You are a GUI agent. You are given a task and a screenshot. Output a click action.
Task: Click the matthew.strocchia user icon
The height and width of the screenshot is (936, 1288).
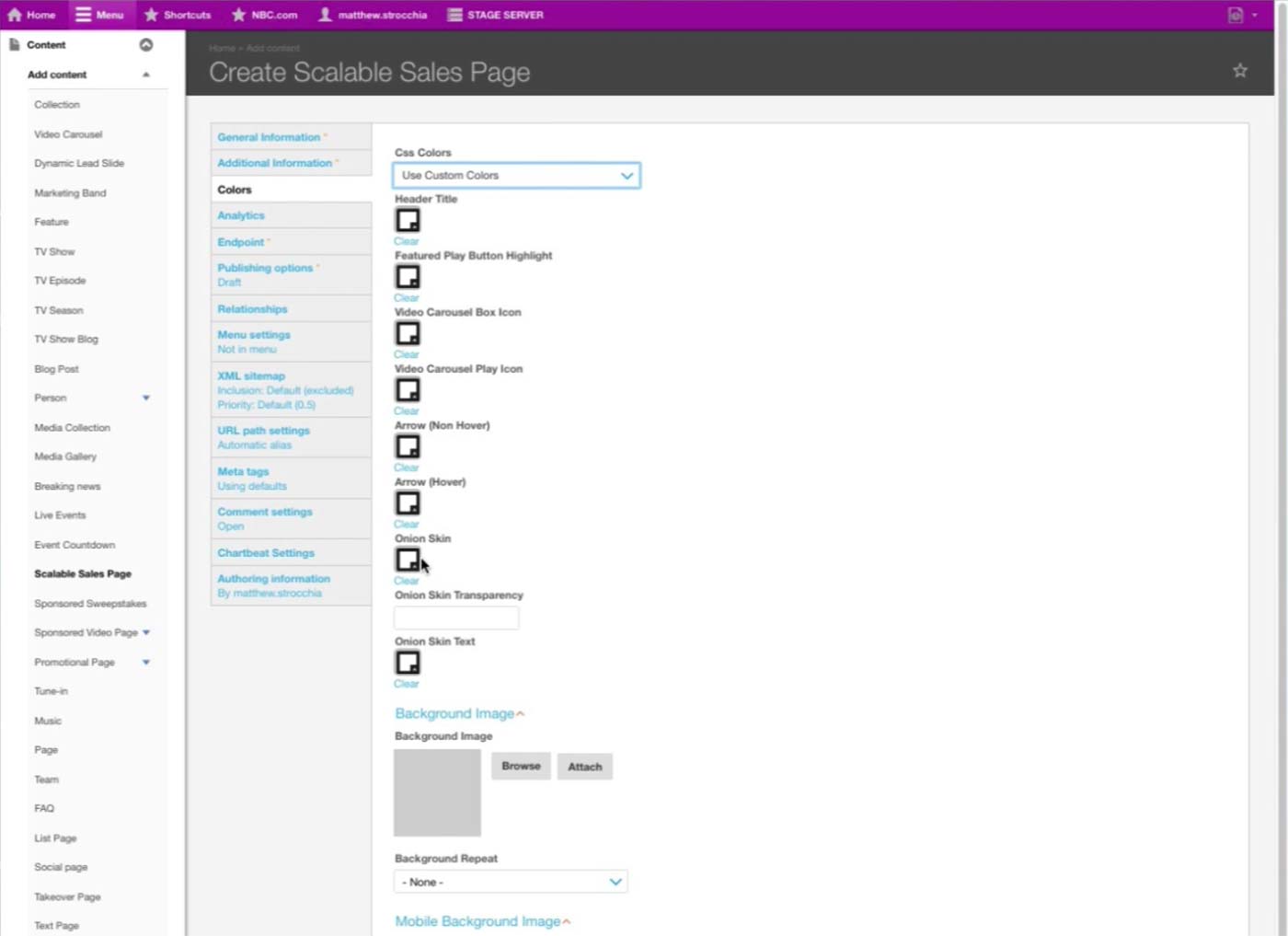[x=325, y=15]
